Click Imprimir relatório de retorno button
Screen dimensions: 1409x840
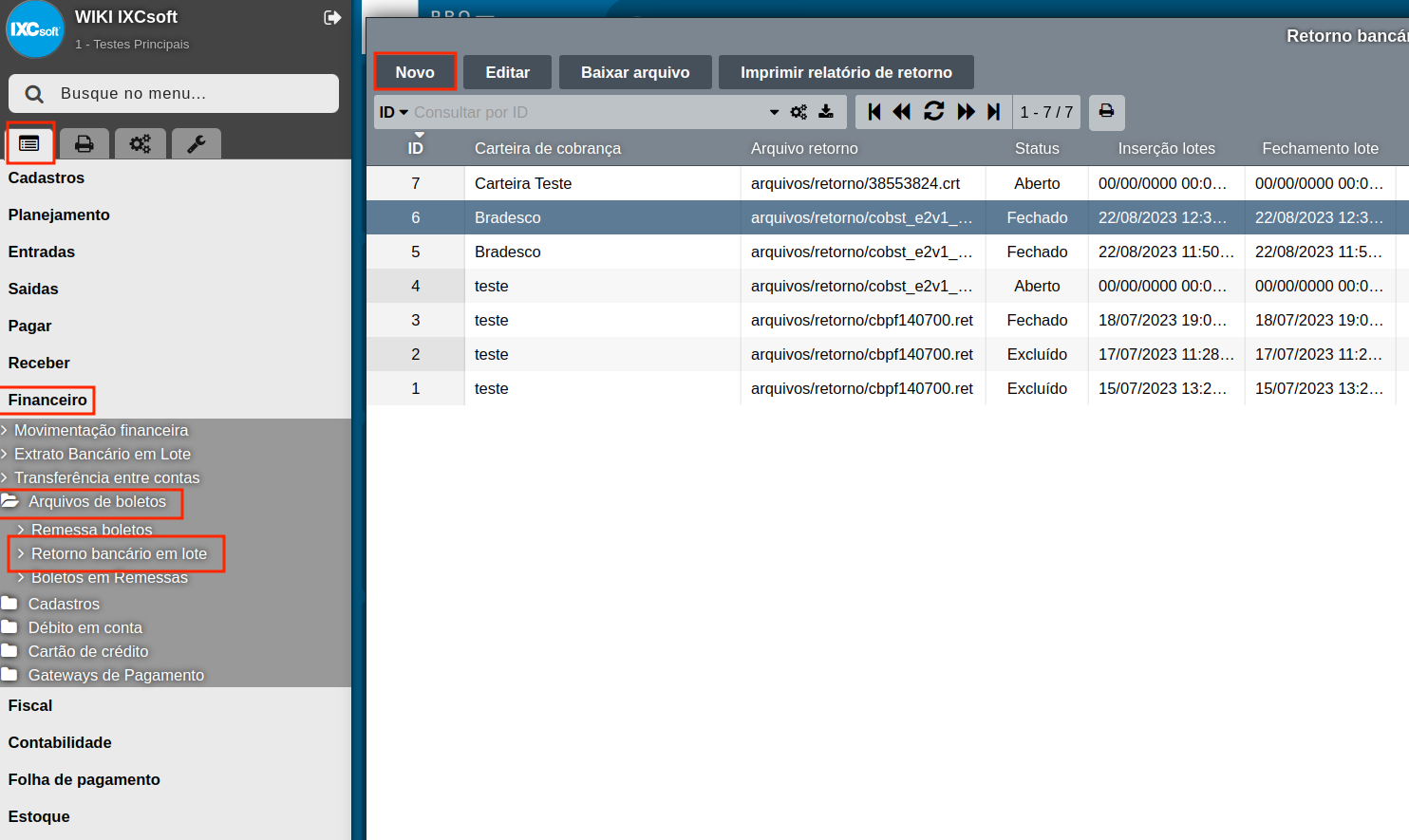coord(846,72)
